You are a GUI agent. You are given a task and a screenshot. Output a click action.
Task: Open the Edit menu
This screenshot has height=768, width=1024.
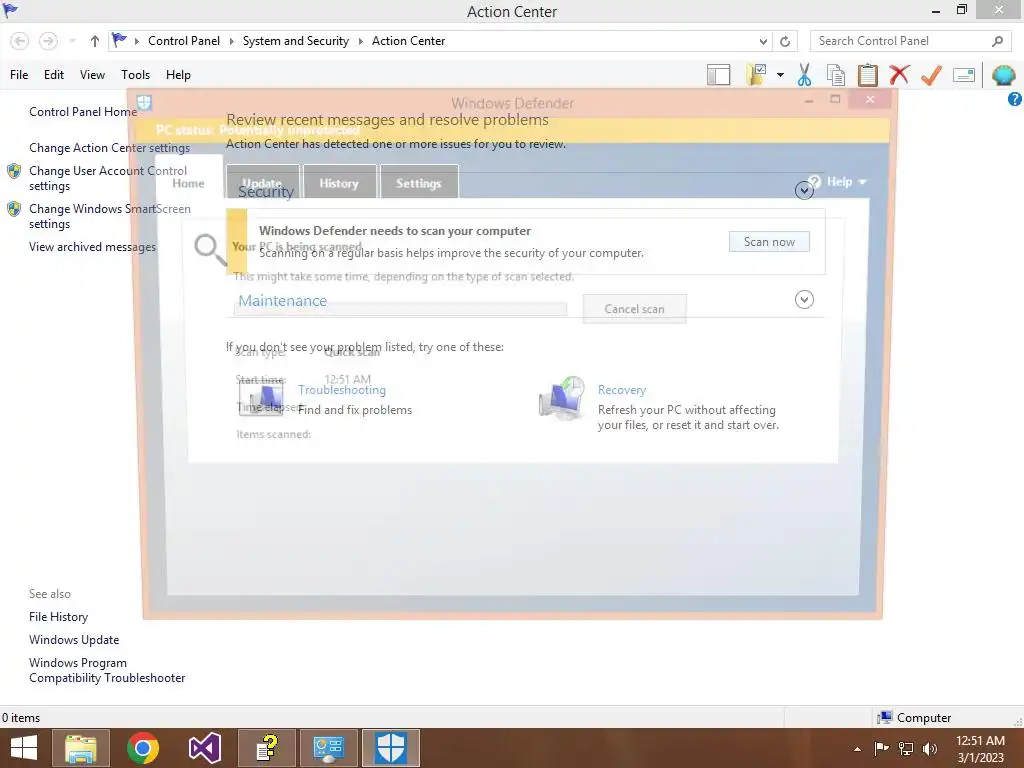(x=54, y=75)
